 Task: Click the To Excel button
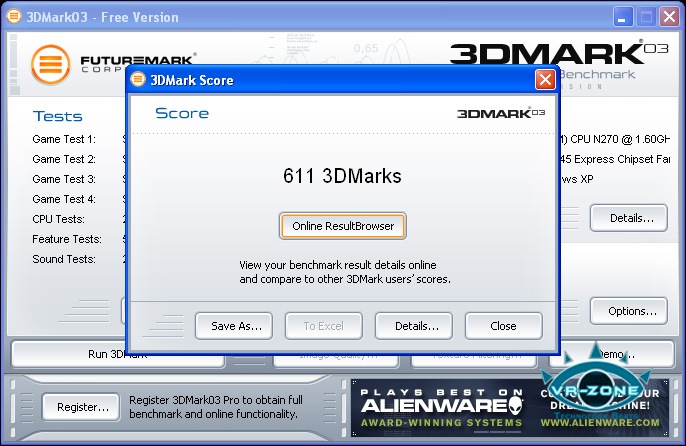[323, 326]
